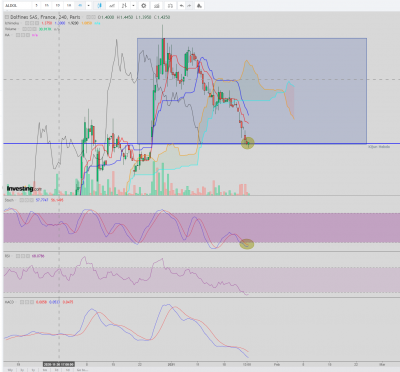Click the cloud save chart icon
Image resolution: width=400 pixels, height=372 pixels.
click(x=199, y=6)
